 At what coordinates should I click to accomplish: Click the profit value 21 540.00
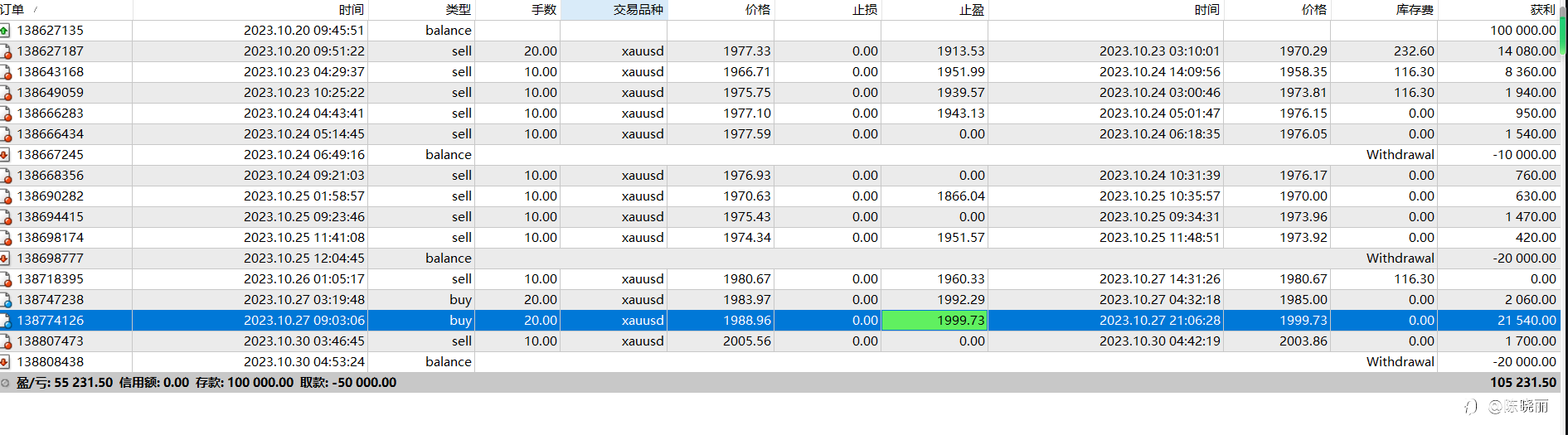(x=1527, y=321)
